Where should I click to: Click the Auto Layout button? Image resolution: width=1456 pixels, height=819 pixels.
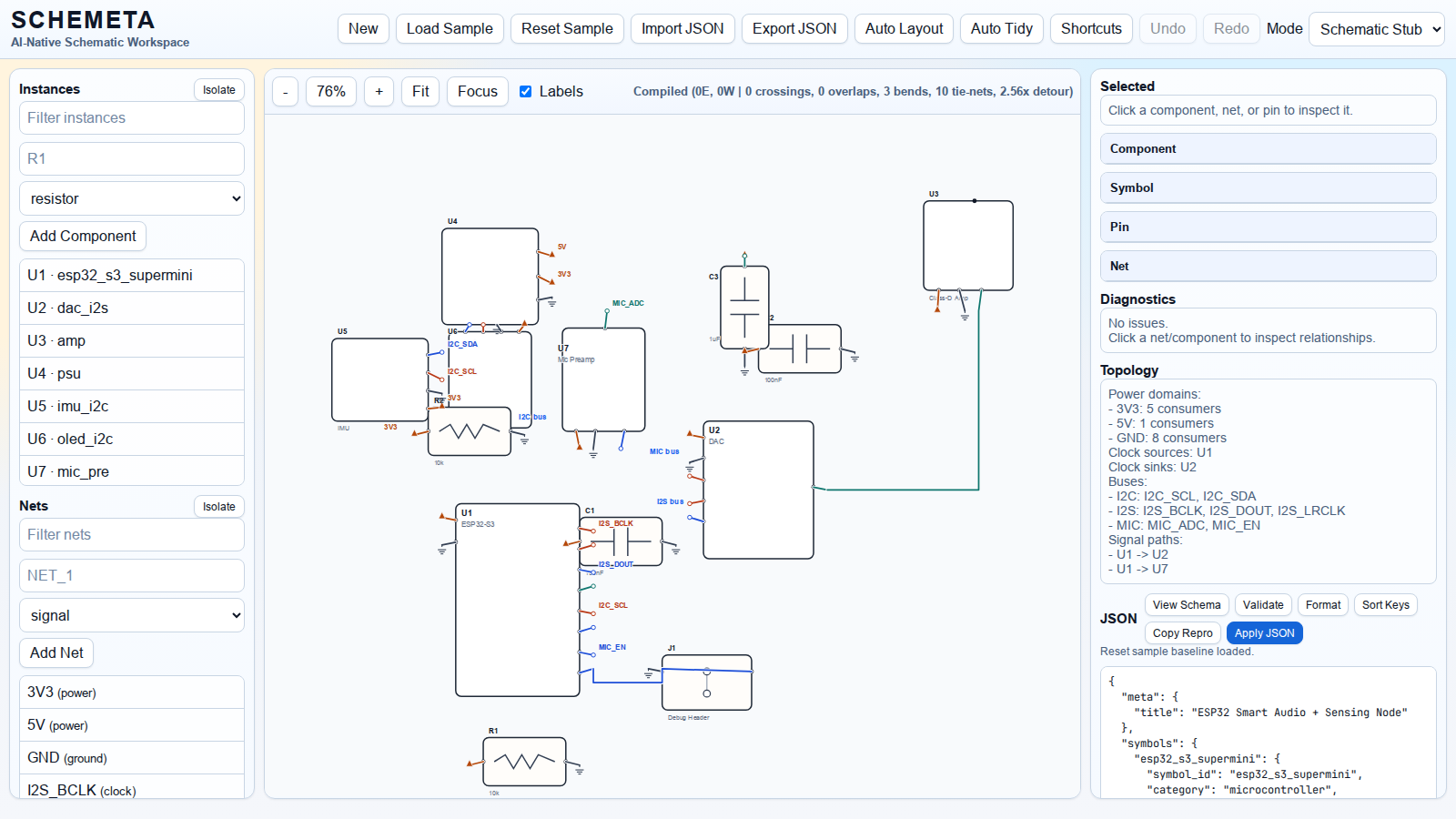coord(904,29)
